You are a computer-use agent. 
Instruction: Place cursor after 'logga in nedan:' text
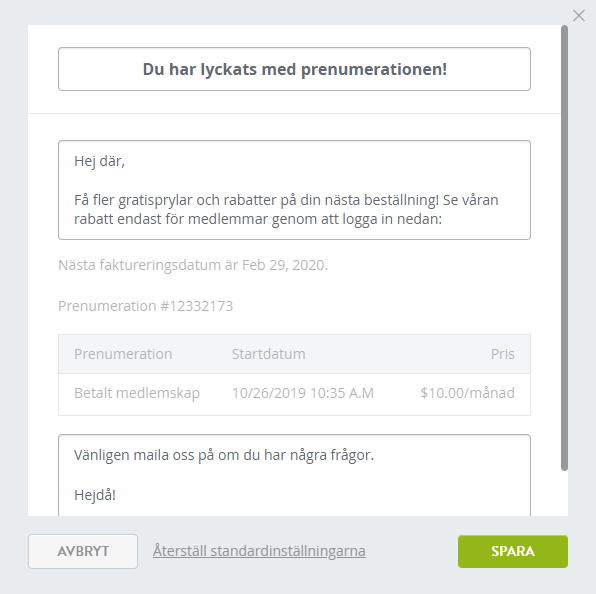click(442, 219)
